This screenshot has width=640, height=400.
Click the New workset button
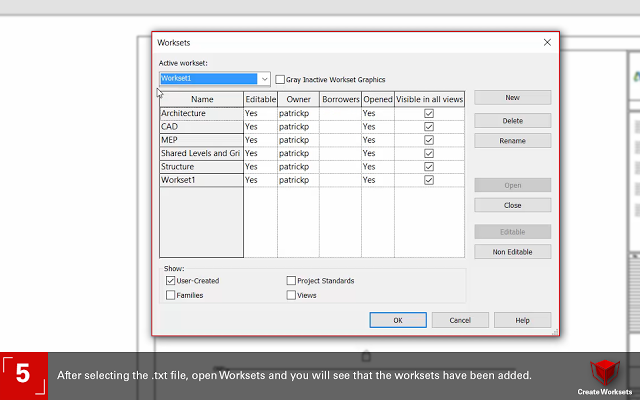click(513, 98)
